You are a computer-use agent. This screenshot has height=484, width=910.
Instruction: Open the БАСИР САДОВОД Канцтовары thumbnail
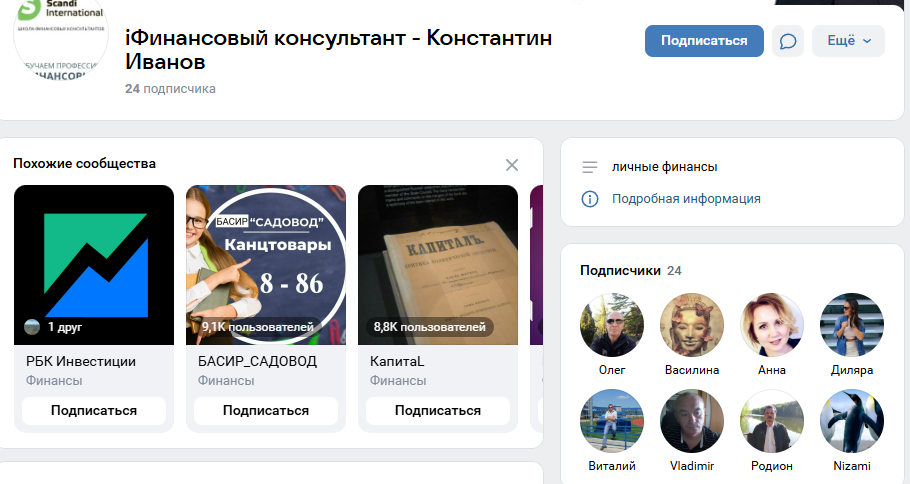[266, 265]
